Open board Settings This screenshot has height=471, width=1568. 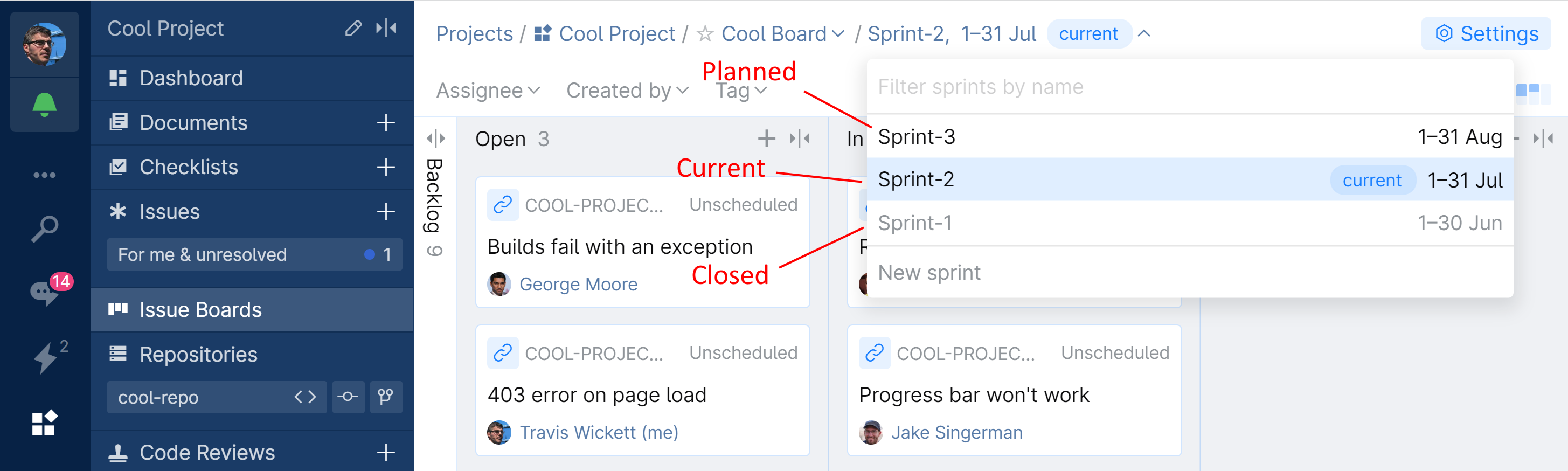tap(1486, 34)
